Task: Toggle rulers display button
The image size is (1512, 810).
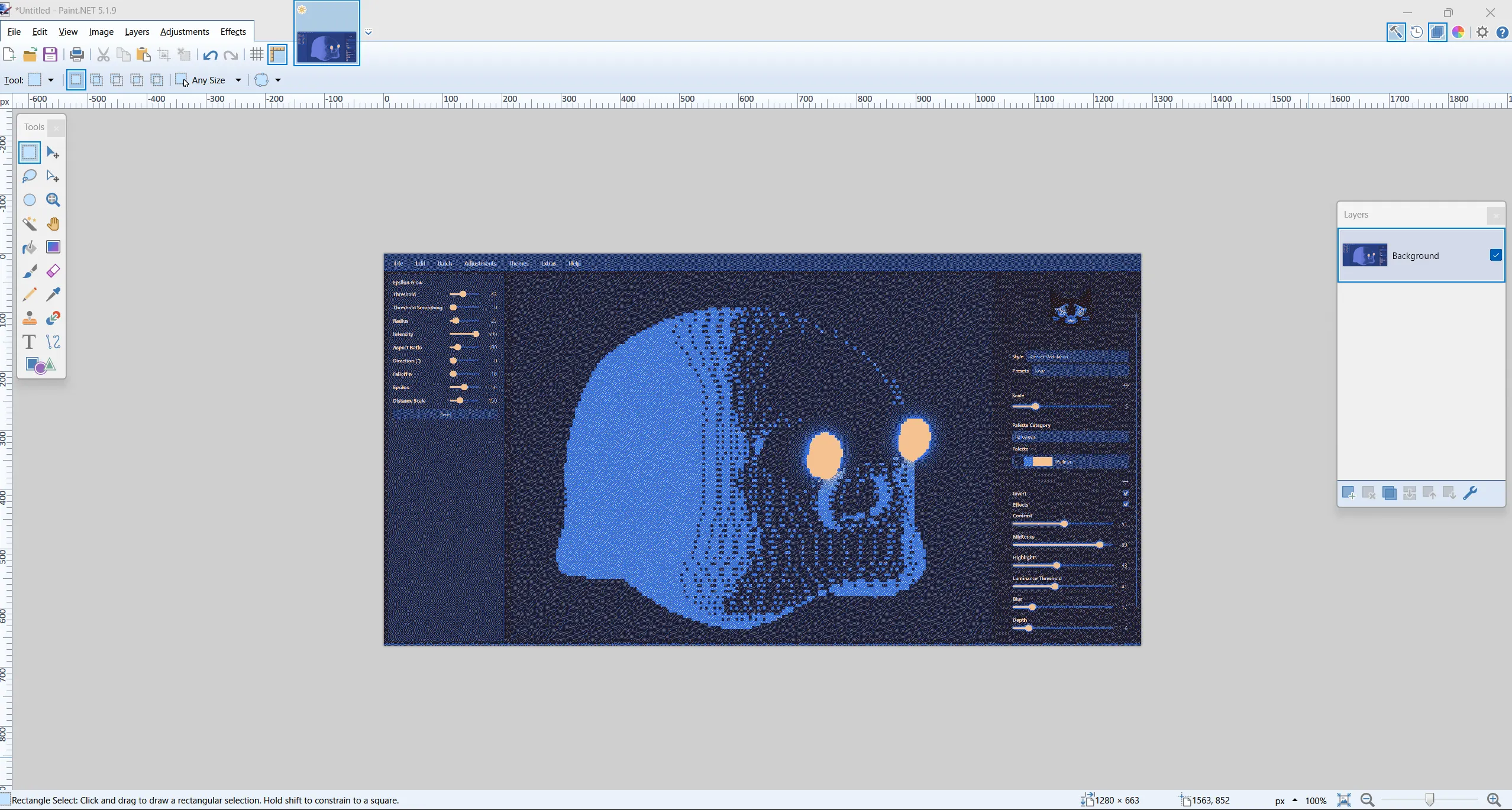Action: pyautogui.click(x=277, y=55)
